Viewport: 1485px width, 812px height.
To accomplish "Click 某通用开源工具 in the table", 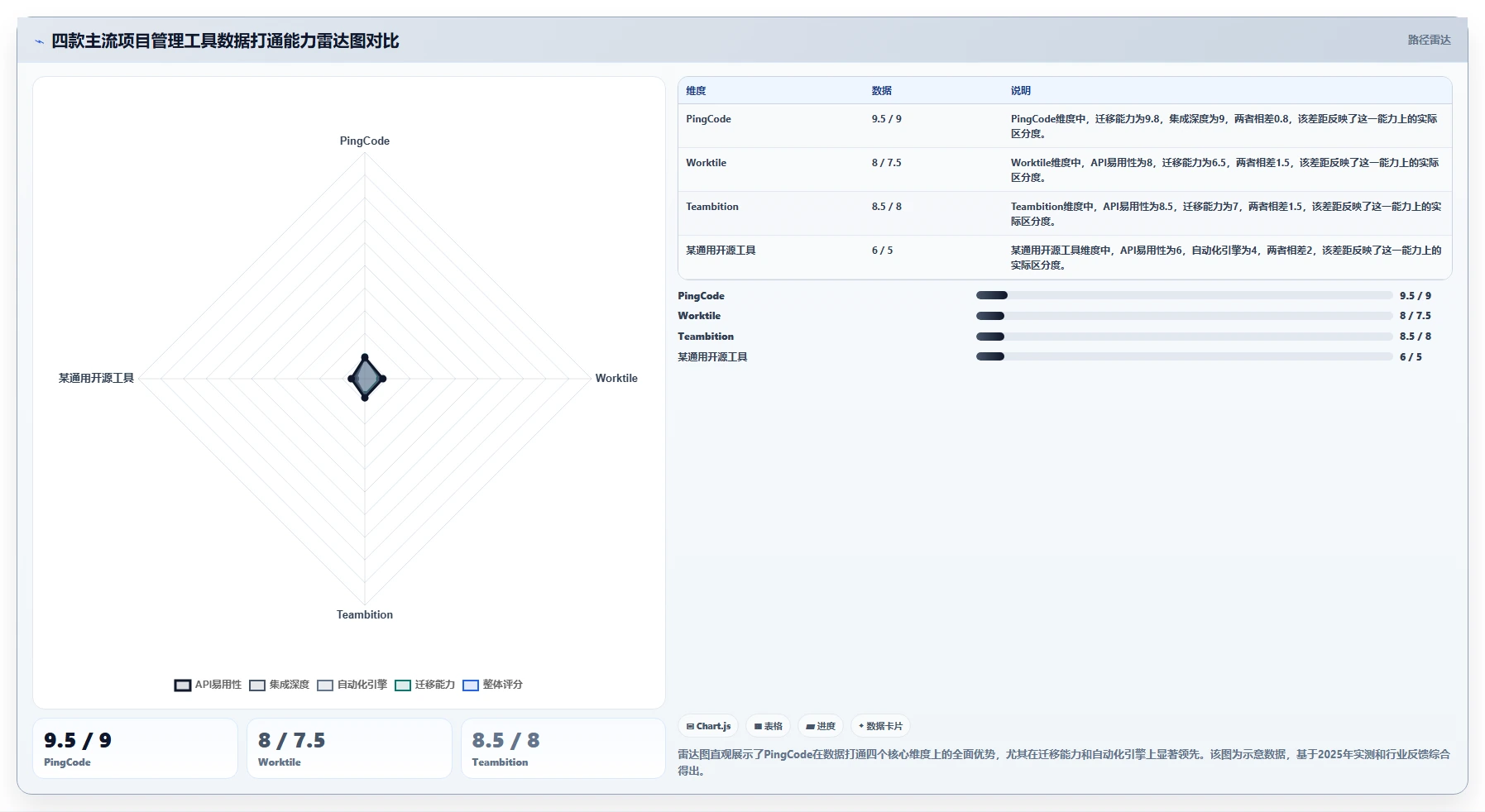I will point(721,251).
